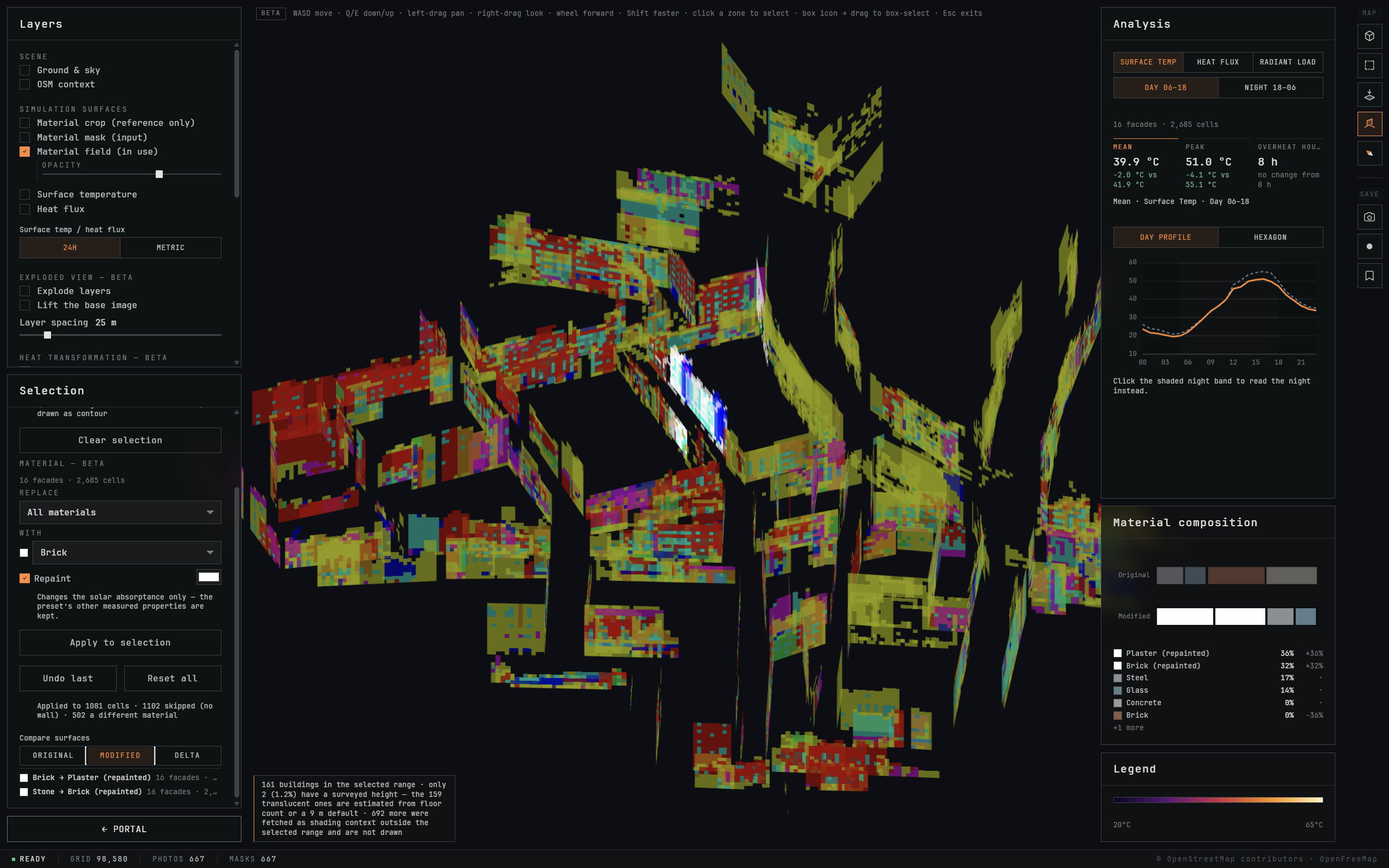Click the drop-to-ground plane icon
1389x868 pixels.
click(1369, 95)
